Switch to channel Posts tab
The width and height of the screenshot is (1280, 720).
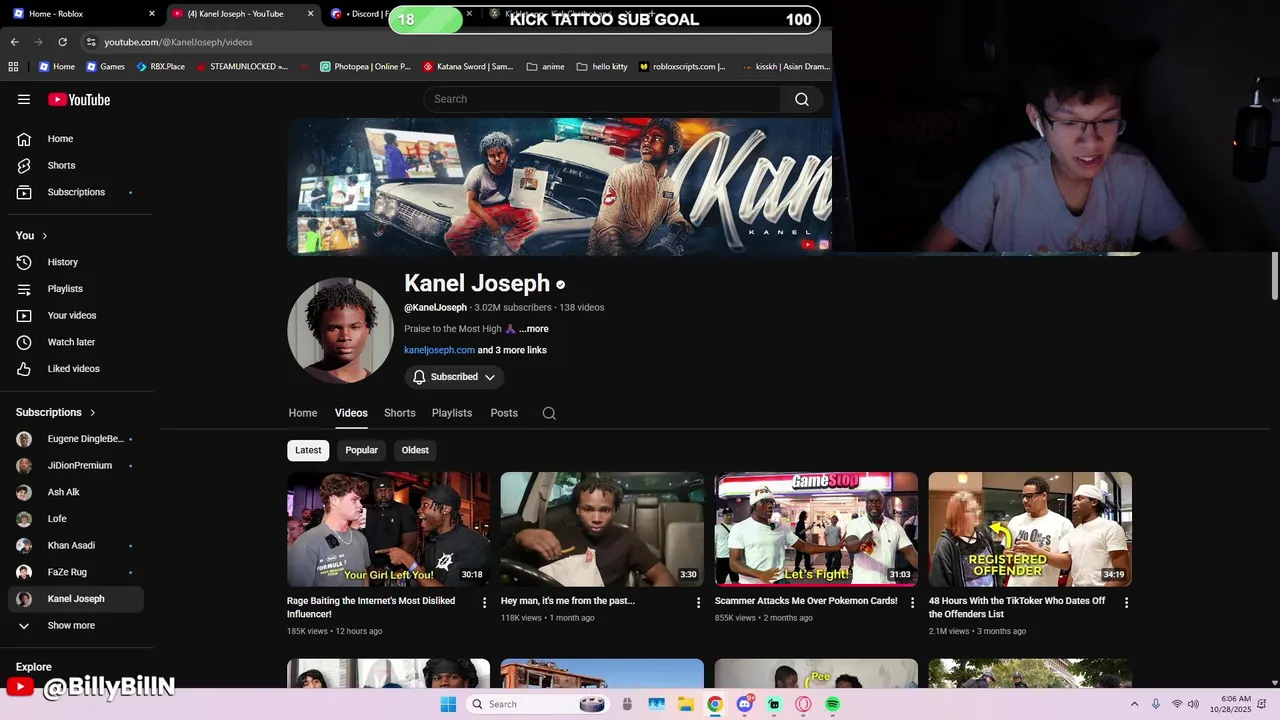point(504,413)
